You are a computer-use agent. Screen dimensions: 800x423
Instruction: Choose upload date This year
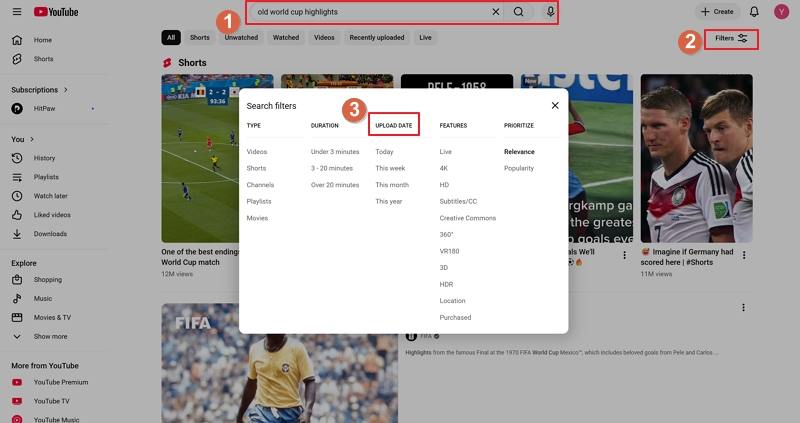pyautogui.click(x=389, y=201)
